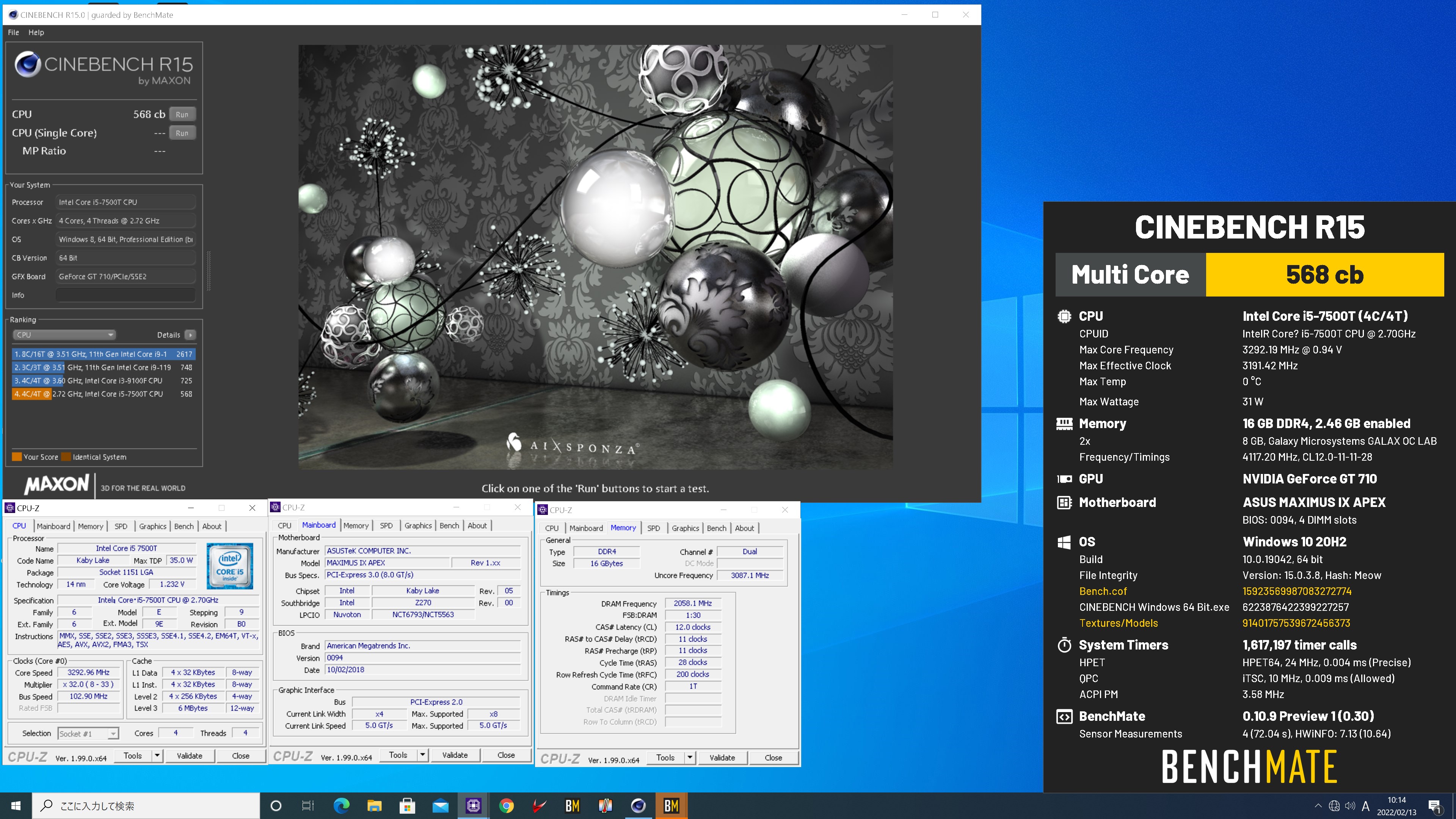Open the Windows Start menu
The height and width of the screenshot is (819, 1456).
click(16, 805)
